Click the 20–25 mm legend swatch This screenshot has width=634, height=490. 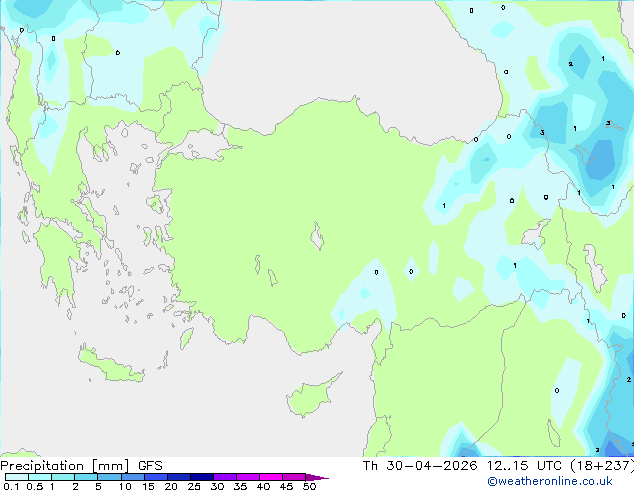coord(179,477)
